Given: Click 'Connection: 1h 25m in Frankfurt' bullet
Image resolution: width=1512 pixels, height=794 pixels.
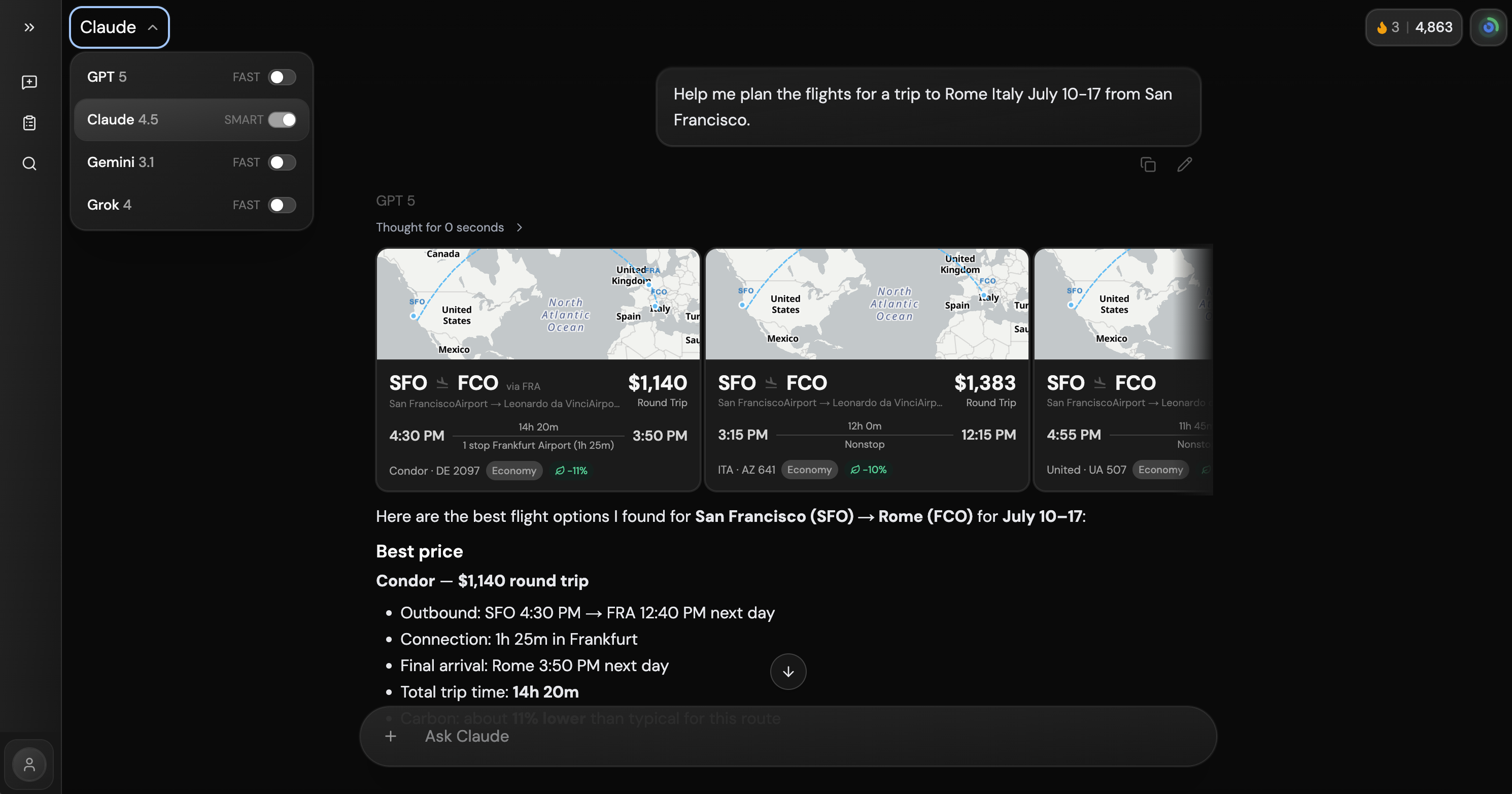Looking at the screenshot, I should pos(518,639).
